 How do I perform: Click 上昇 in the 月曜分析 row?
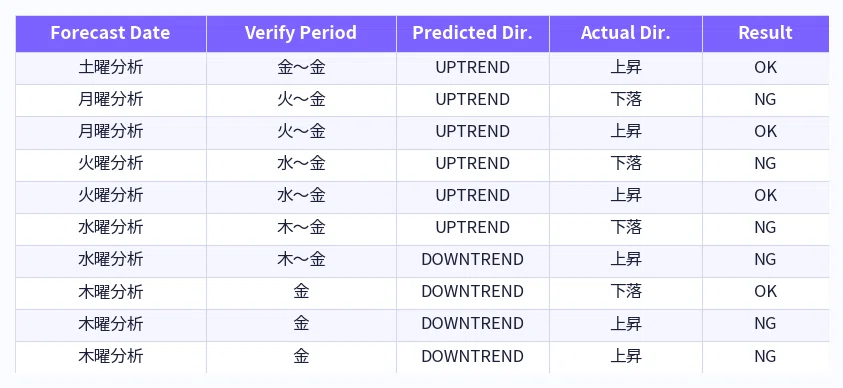[x=626, y=132]
